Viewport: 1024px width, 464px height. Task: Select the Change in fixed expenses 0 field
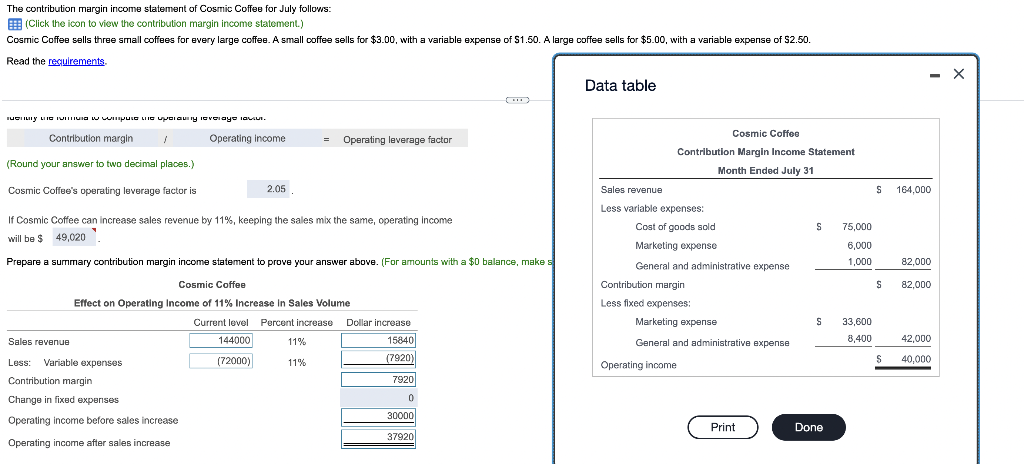point(378,398)
